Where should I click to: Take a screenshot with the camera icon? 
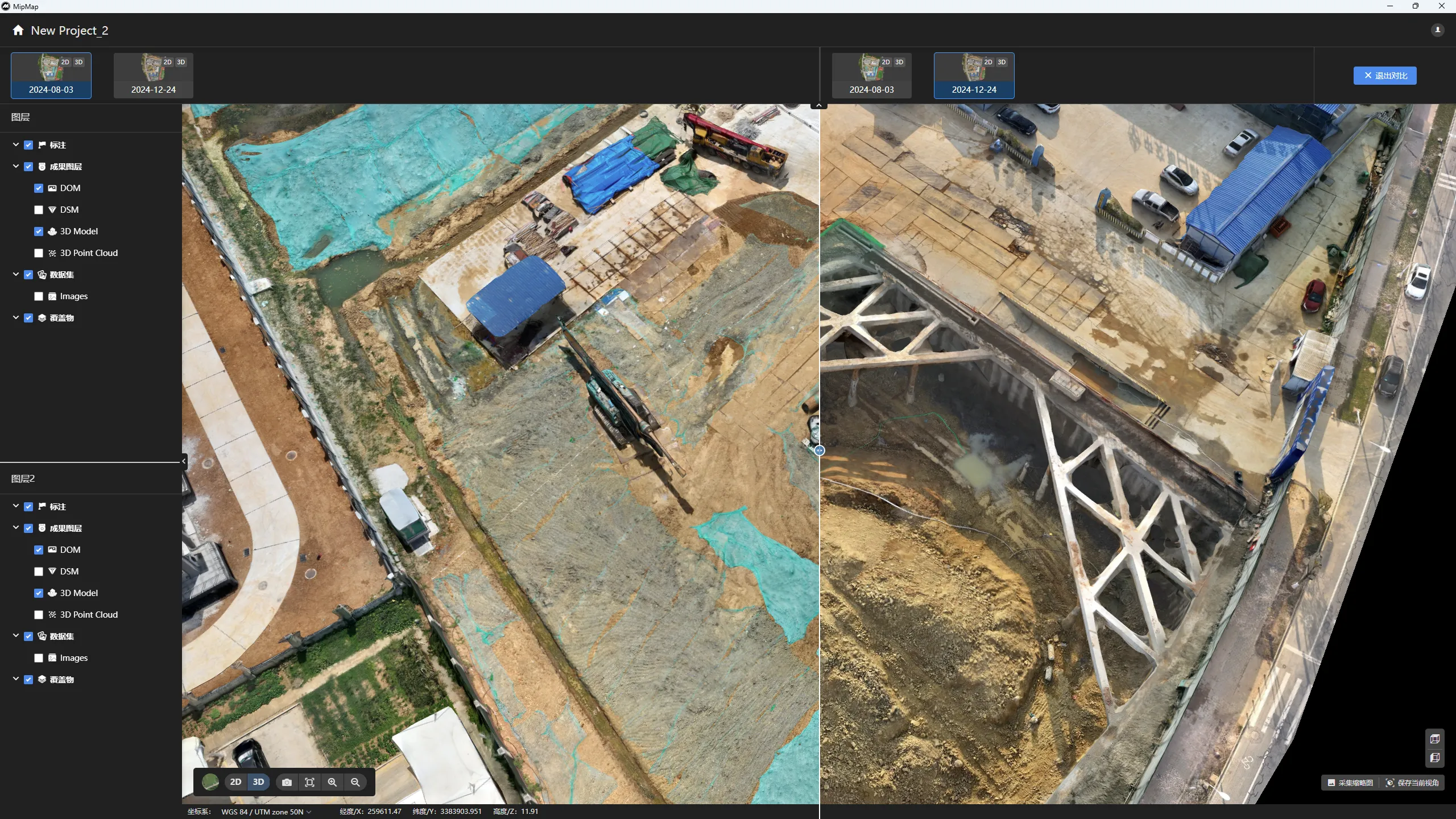pyautogui.click(x=287, y=782)
